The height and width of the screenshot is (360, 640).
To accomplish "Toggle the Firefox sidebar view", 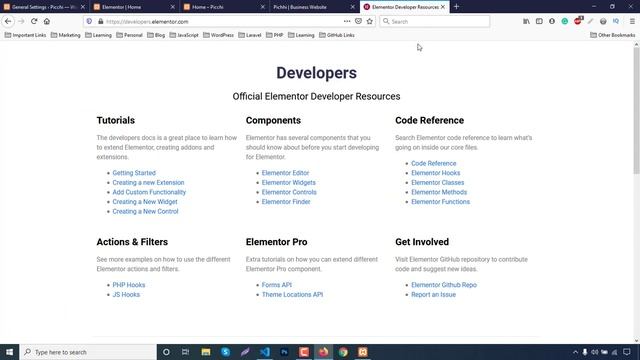I will (x=539, y=21).
